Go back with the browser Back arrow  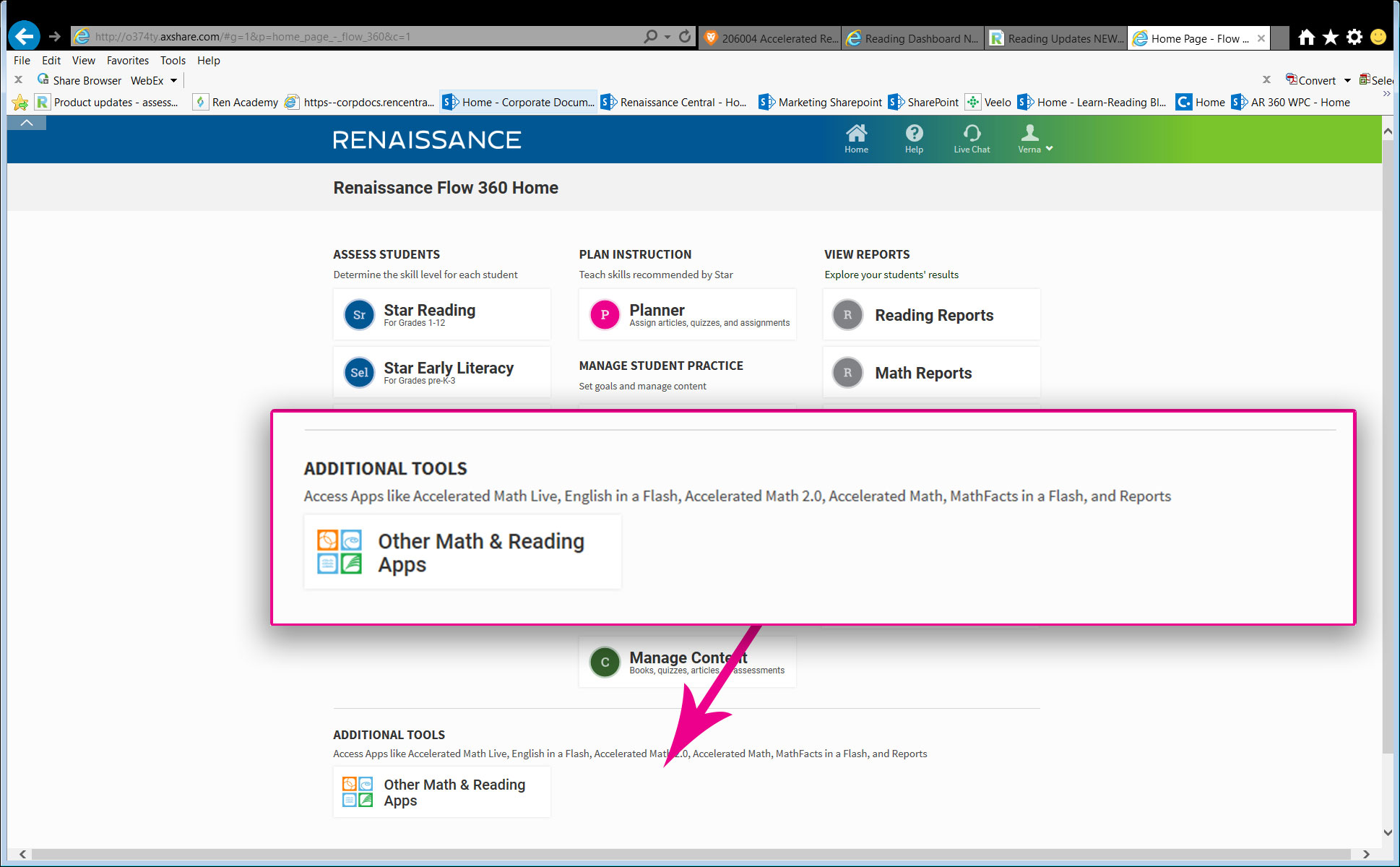24,35
